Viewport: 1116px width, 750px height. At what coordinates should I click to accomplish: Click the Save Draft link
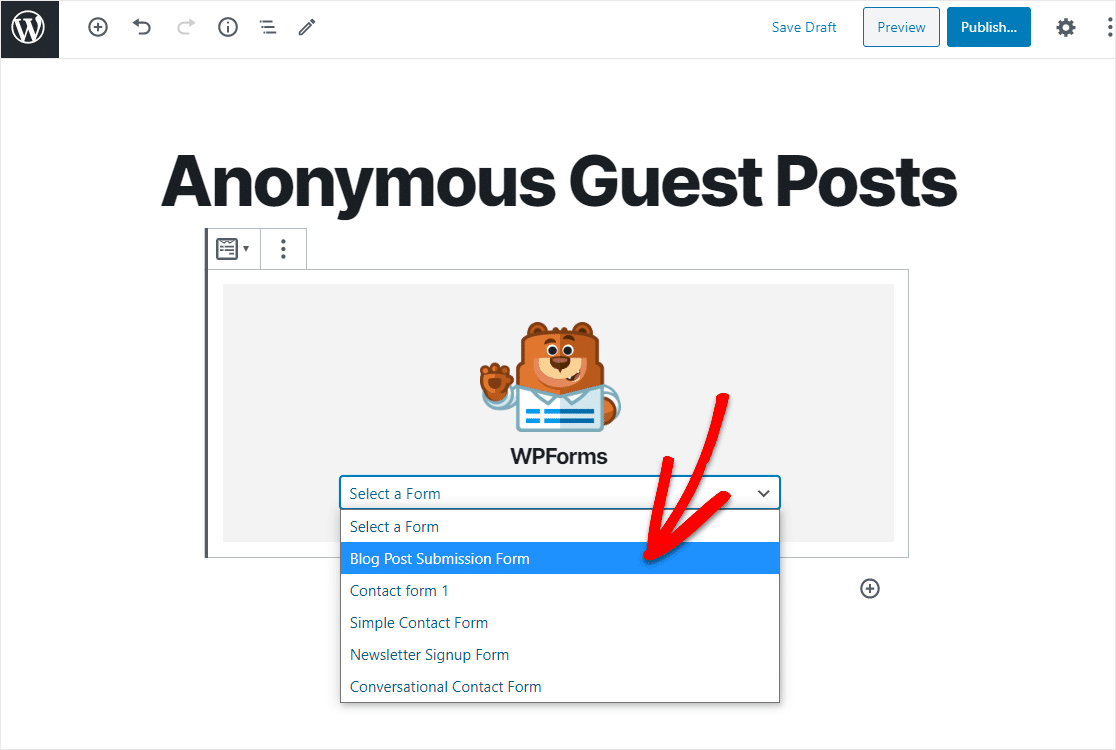804,28
